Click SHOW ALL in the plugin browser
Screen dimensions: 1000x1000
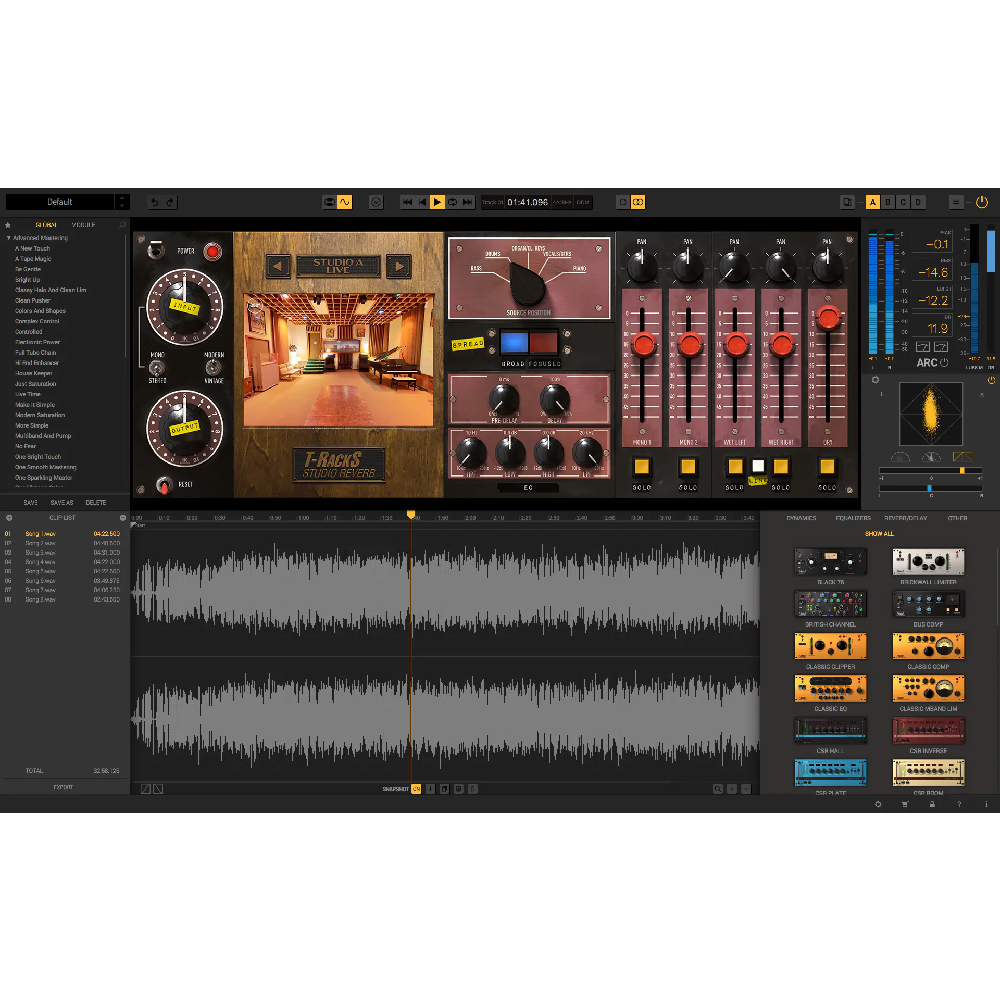pyautogui.click(x=880, y=534)
